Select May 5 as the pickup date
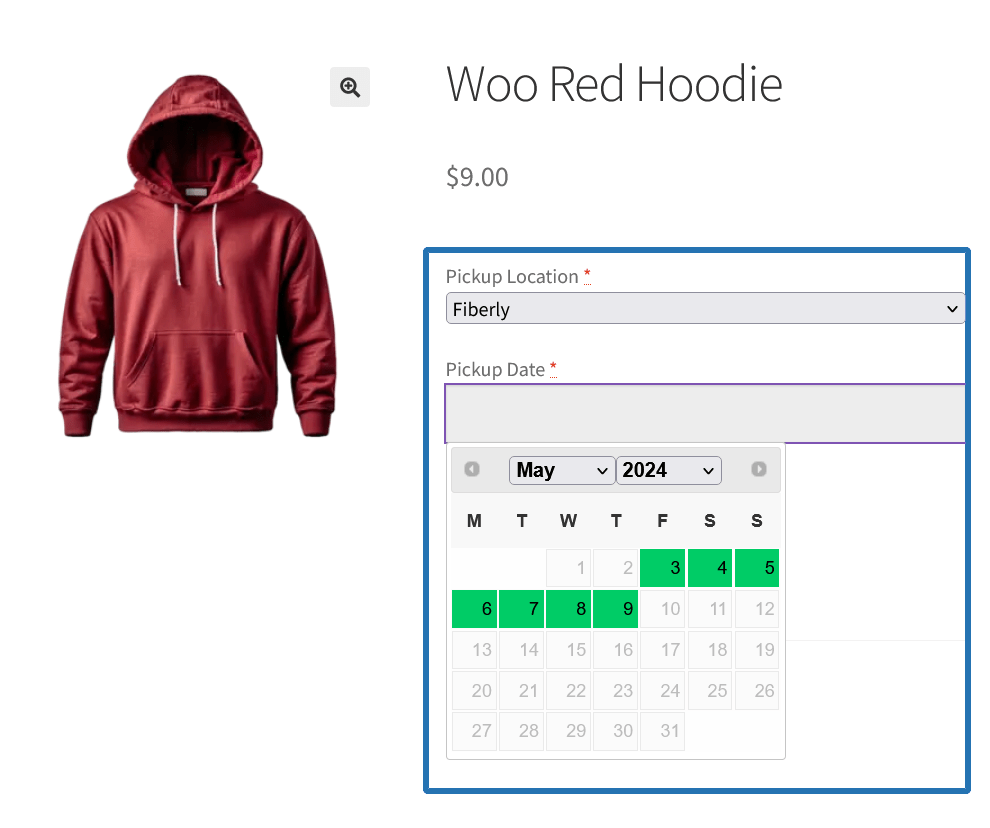 (x=757, y=567)
